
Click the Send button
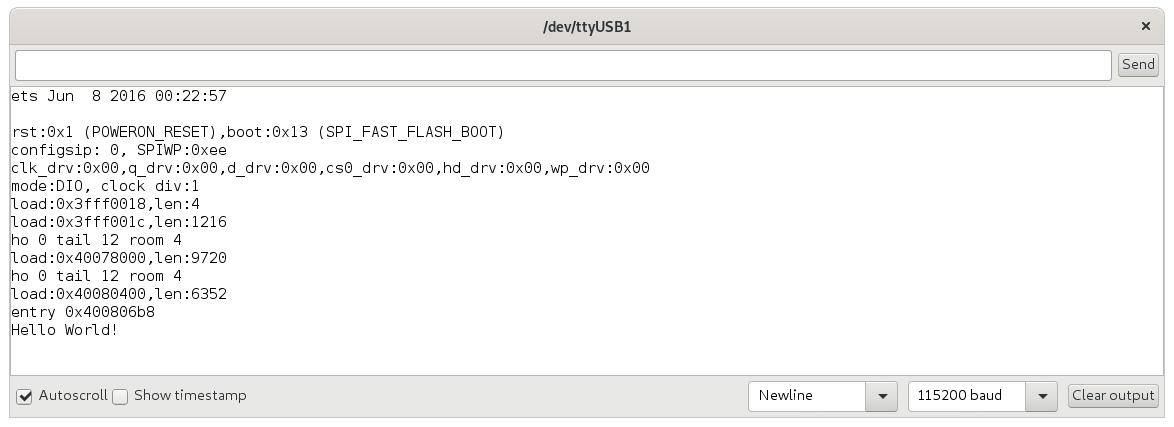pos(1138,64)
